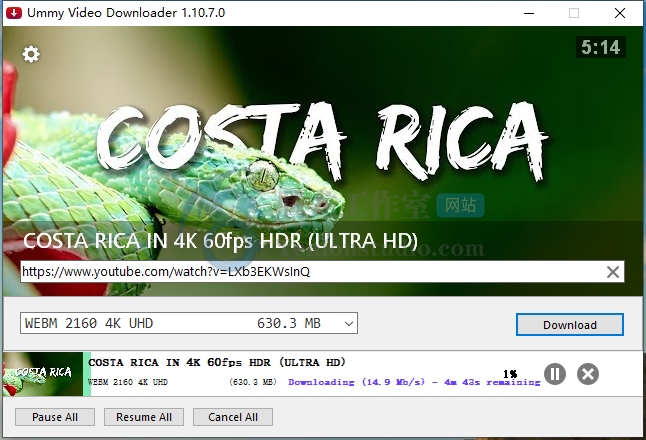Click the 1% progress indicator
Screen dimensions: 646x440
coord(510,374)
